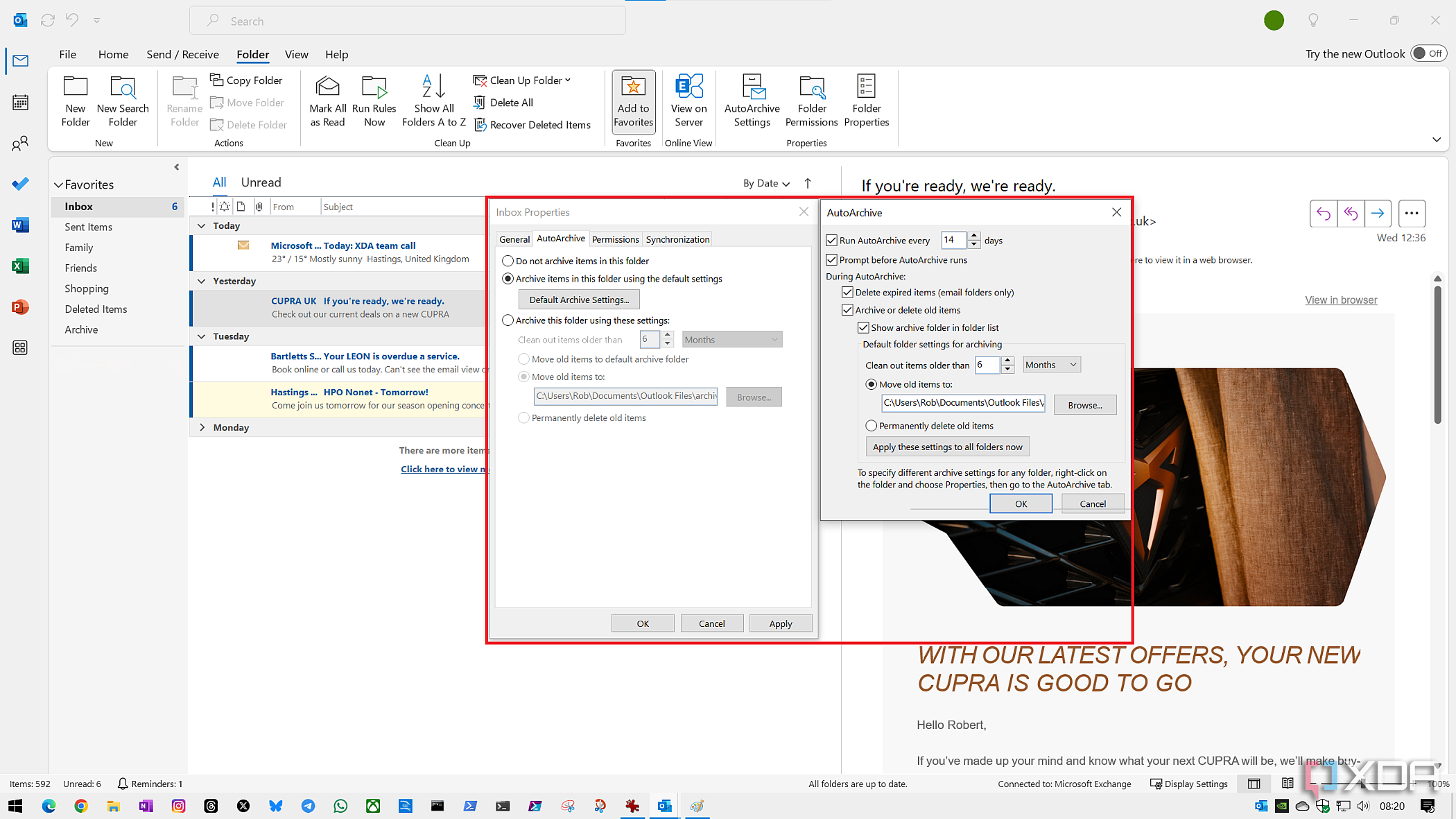Click Copy Folder in the ribbon

coord(246,80)
